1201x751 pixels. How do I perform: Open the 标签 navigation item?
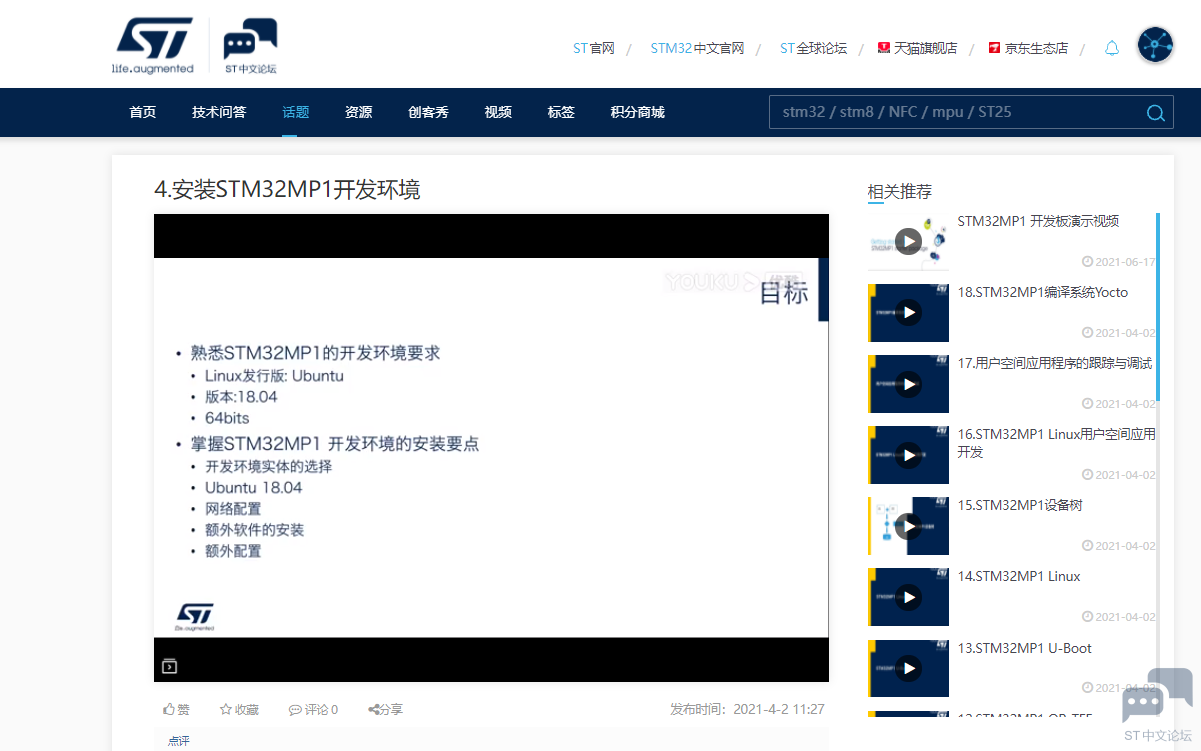coord(561,112)
